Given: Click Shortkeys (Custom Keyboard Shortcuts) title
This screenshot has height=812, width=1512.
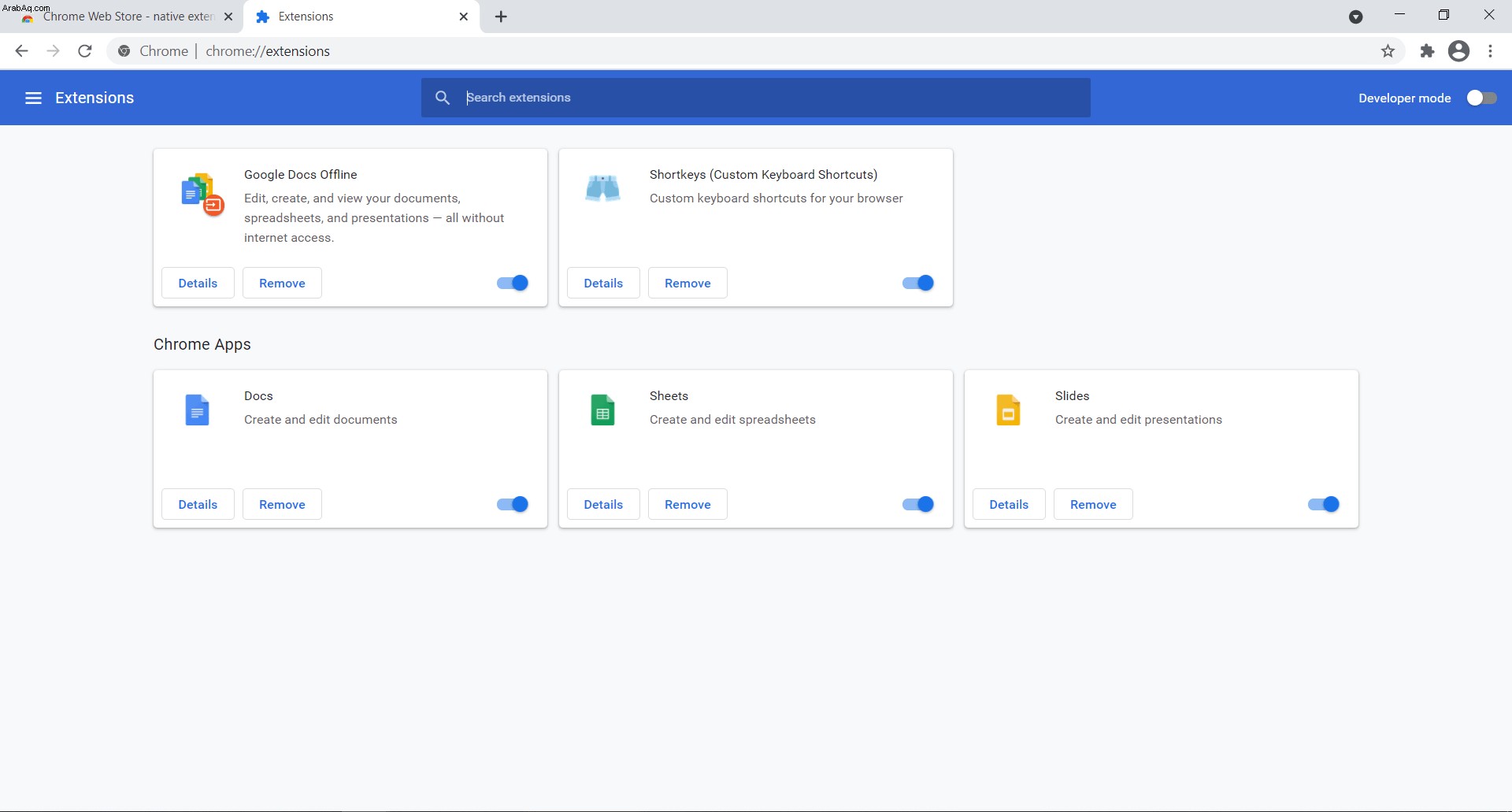Looking at the screenshot, I should [x=764, y=175].
